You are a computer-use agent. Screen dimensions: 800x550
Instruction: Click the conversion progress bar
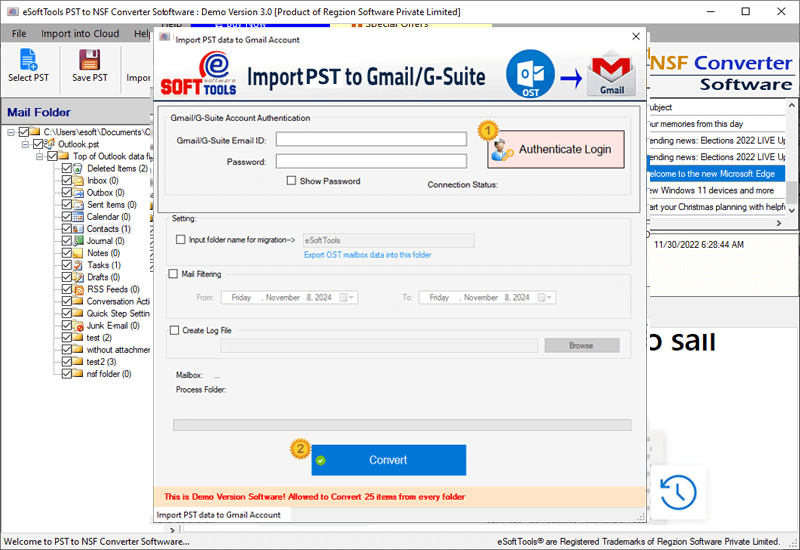tap(402, 425)
